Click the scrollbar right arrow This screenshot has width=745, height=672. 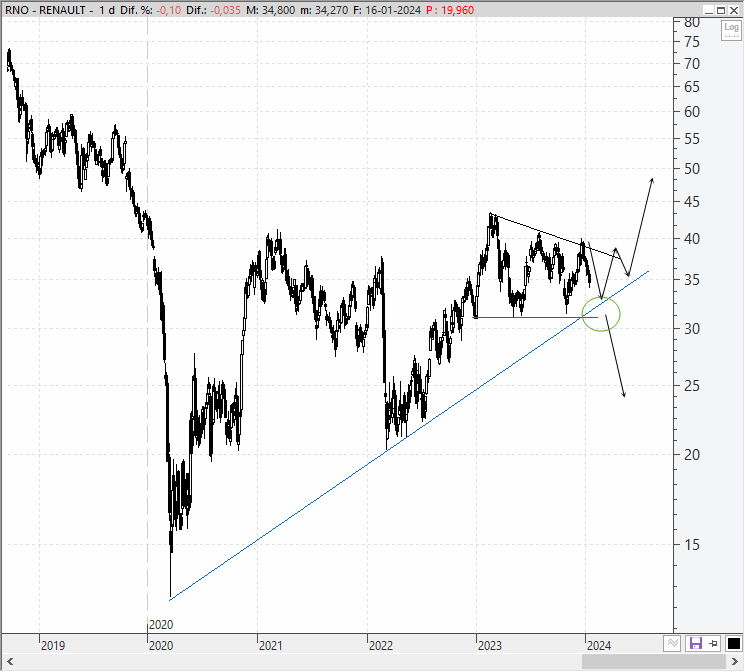click(735, 662)
